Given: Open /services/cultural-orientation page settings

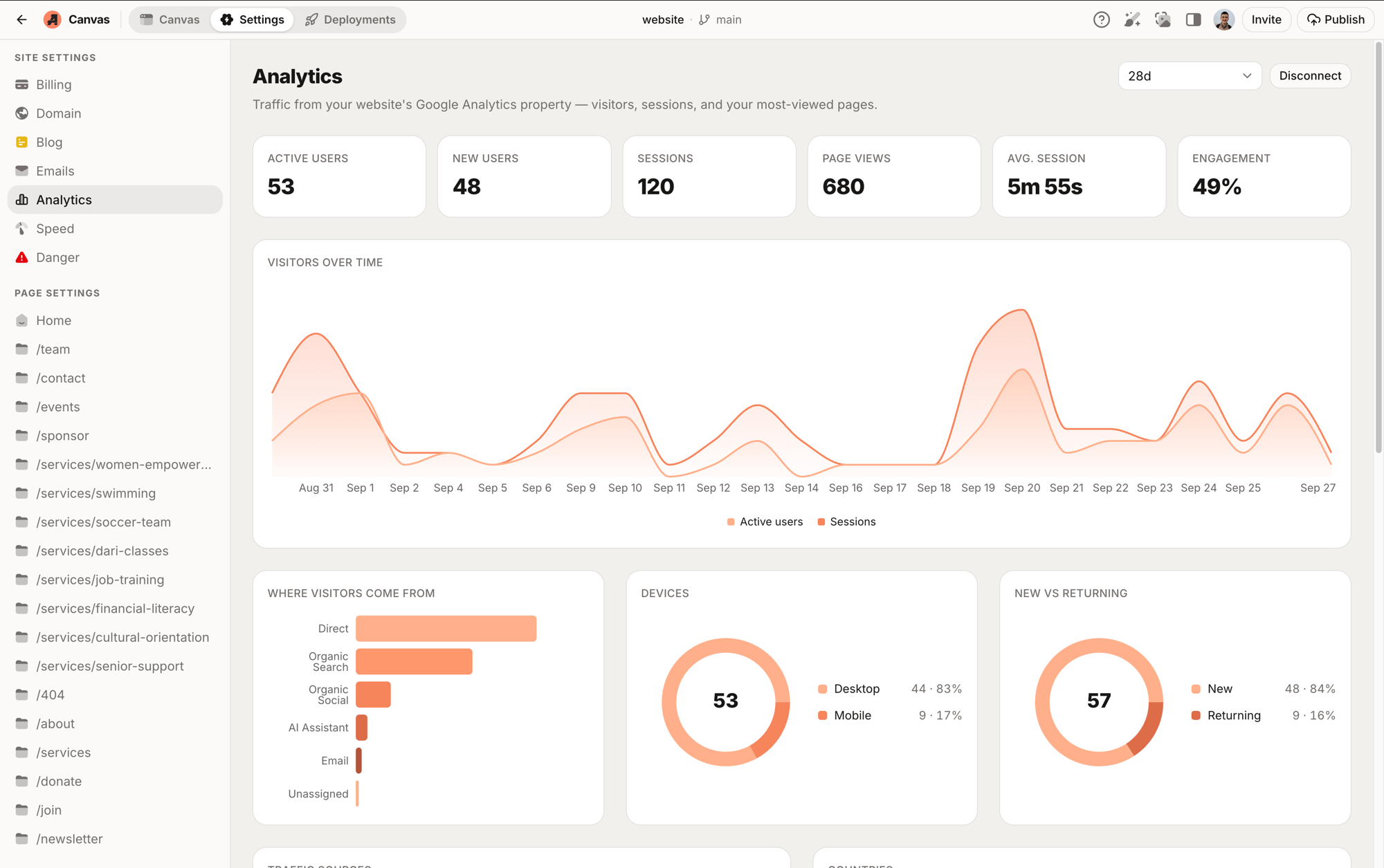Looking at the screenshot, I should coord(115,637).
